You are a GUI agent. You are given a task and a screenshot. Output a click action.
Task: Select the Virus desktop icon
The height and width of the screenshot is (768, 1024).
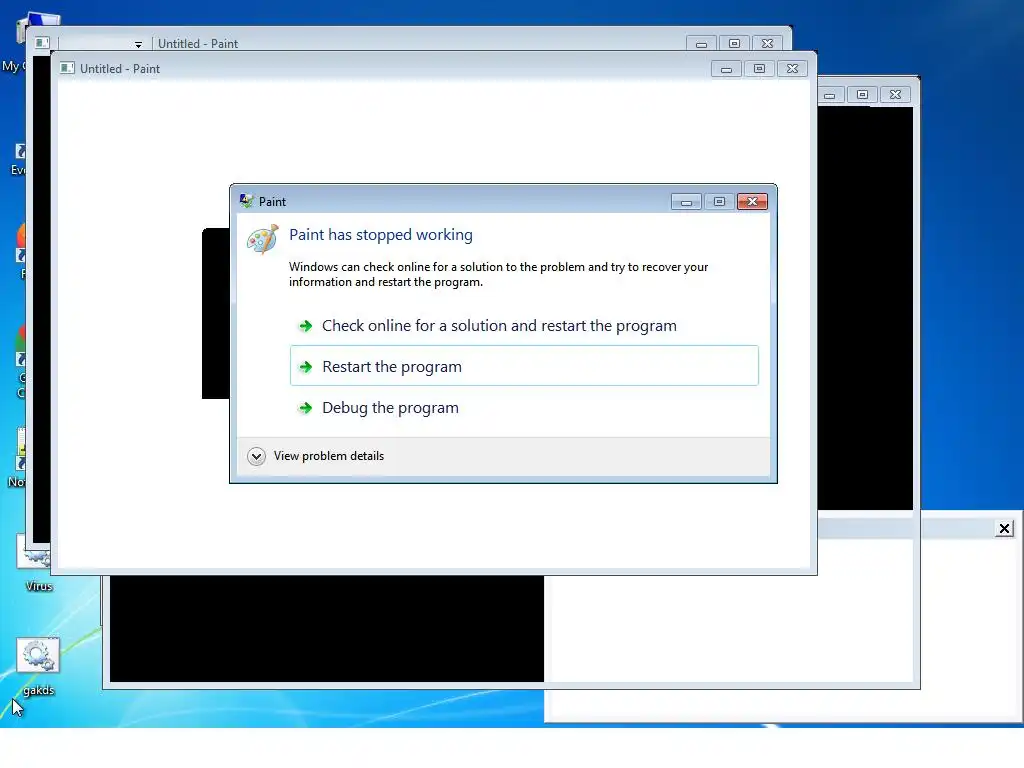(38, 563)
